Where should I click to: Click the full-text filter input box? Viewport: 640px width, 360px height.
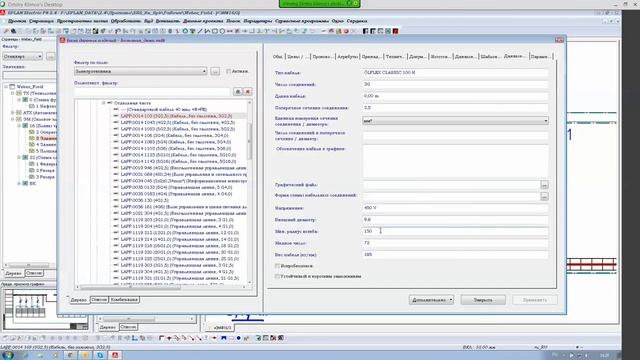point(153,91)
